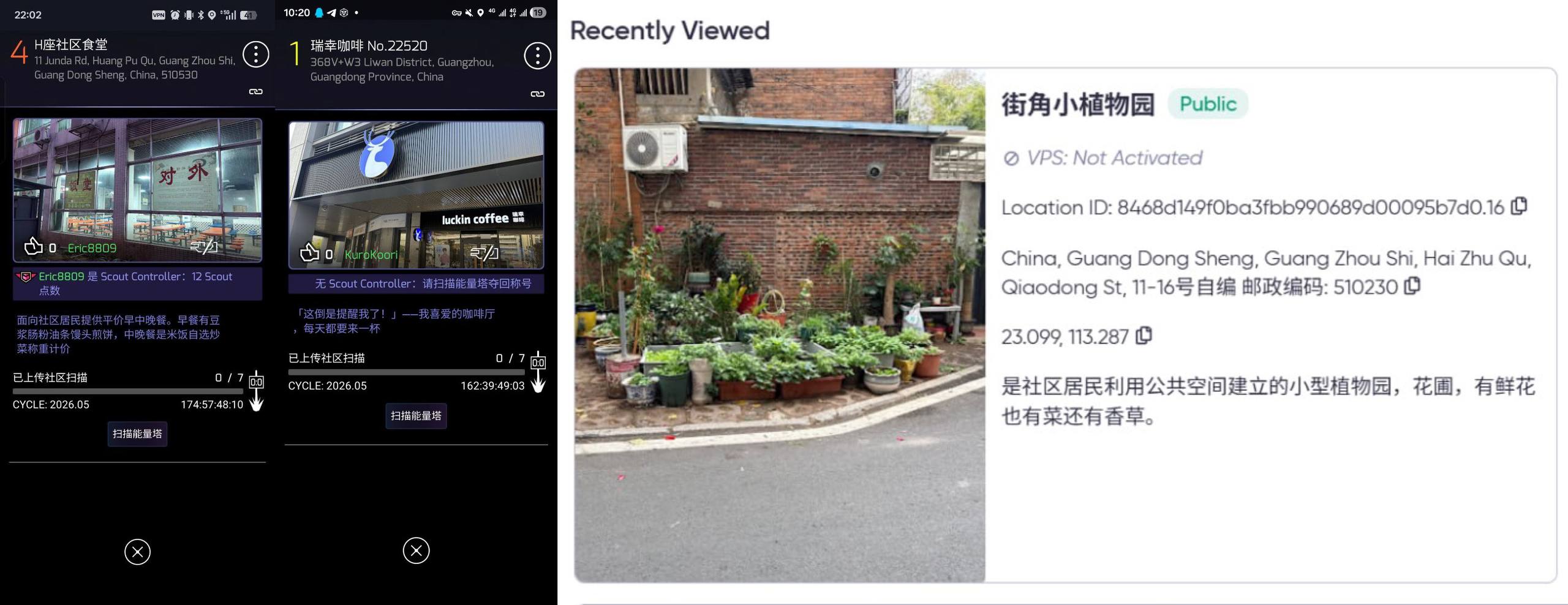Open three-dot menu for 瑞幸咖啡 No.22520
The image size is (1568, 605).
point(537,56)
